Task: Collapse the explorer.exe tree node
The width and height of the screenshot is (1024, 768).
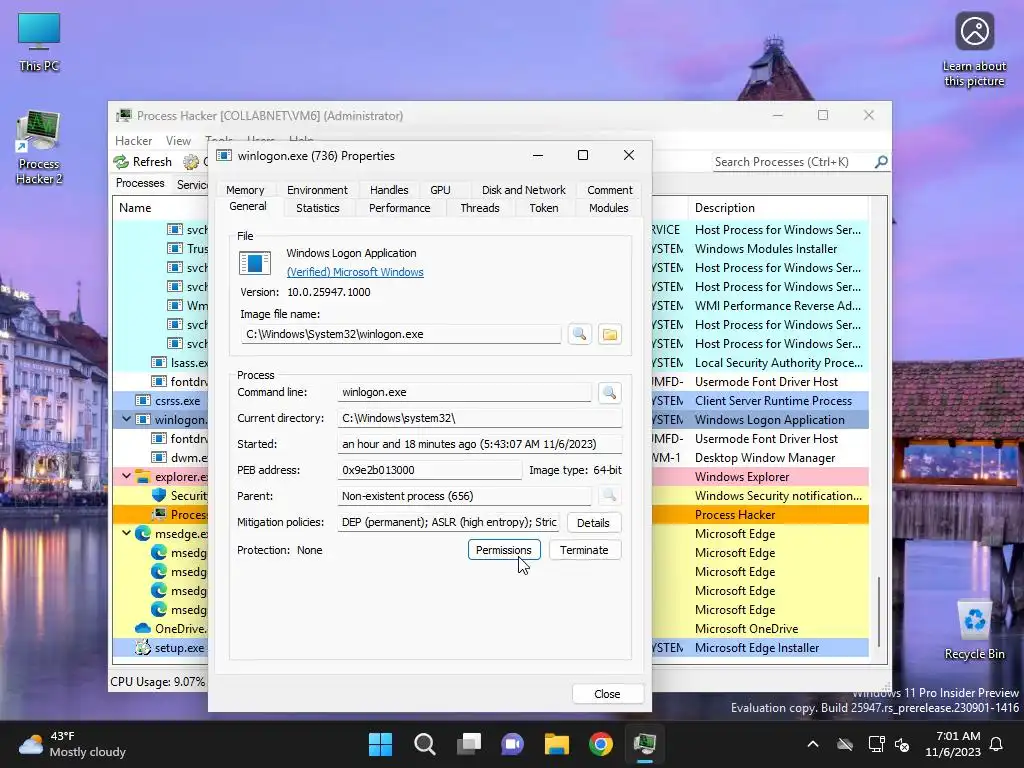Action: (127, 476)
